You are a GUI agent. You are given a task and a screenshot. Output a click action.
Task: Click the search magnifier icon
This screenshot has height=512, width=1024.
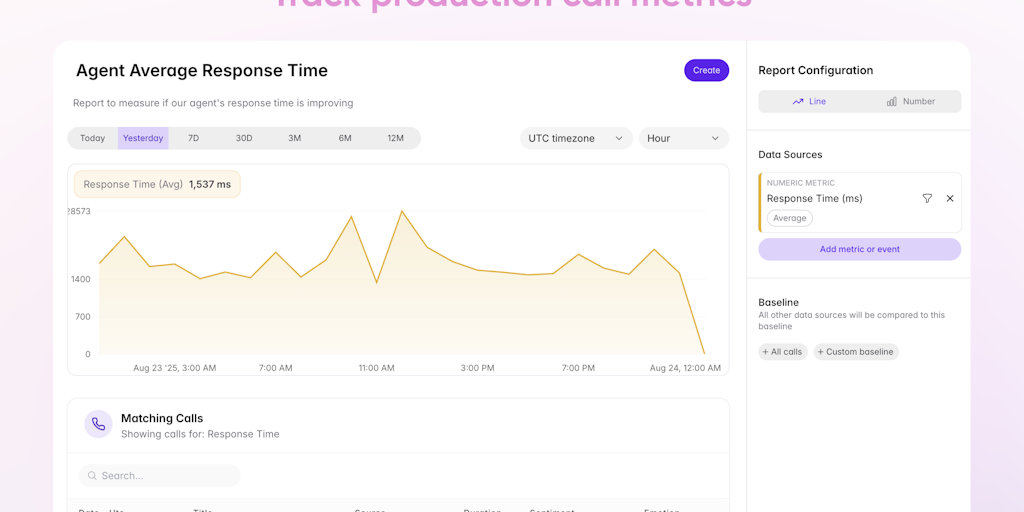pos(92,476)
